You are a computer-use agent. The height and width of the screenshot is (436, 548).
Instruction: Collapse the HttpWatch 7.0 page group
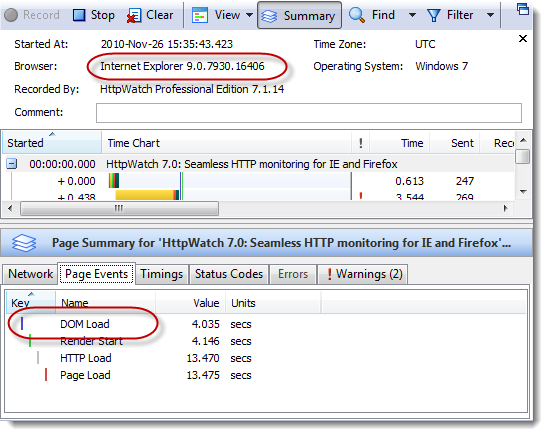(x=12, y=164)
